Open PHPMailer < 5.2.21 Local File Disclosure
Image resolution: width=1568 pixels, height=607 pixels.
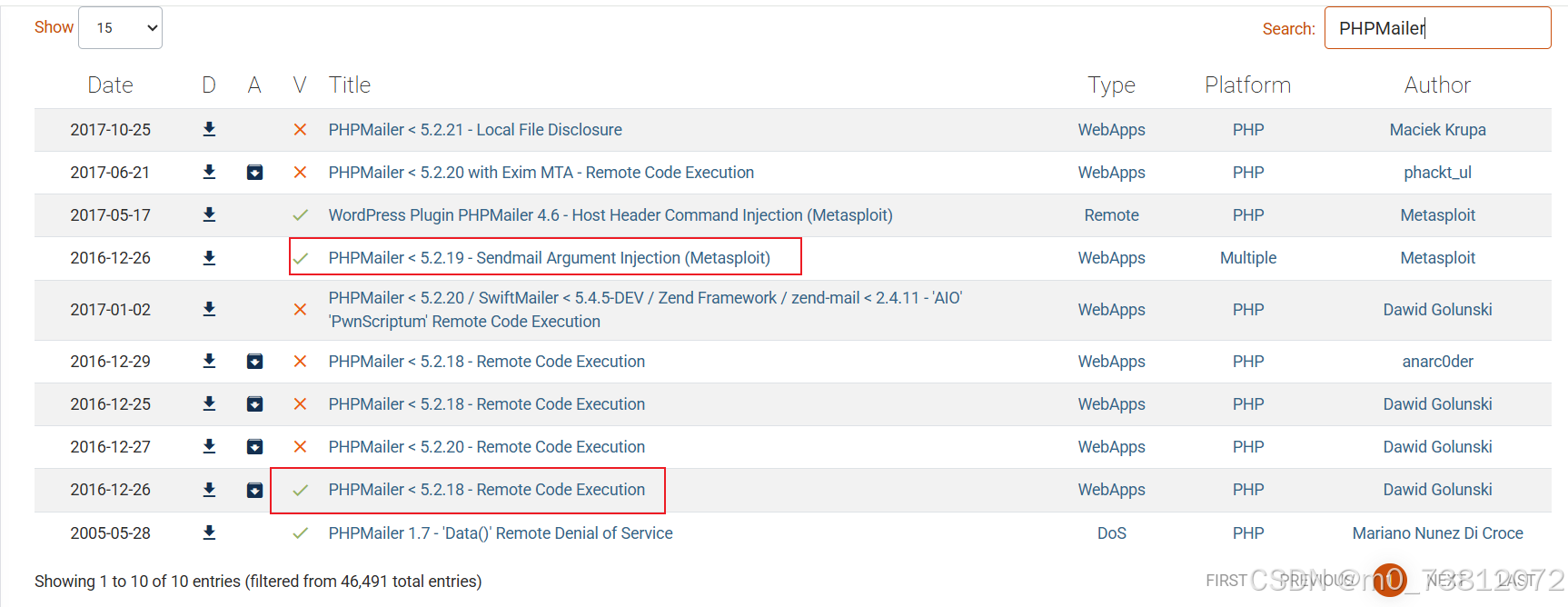coord(475,130)
